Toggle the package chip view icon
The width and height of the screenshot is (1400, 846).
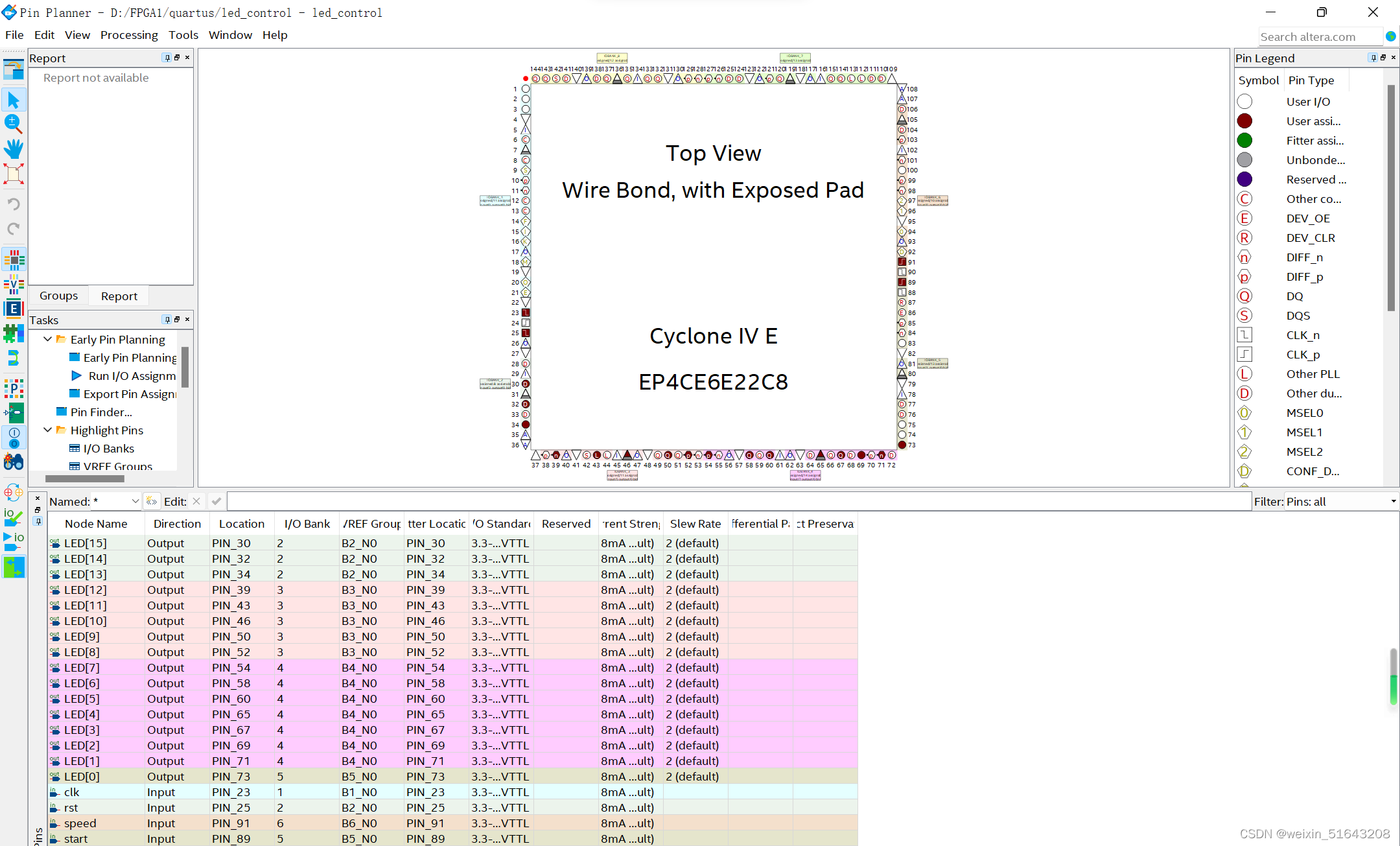click(14, 260)
